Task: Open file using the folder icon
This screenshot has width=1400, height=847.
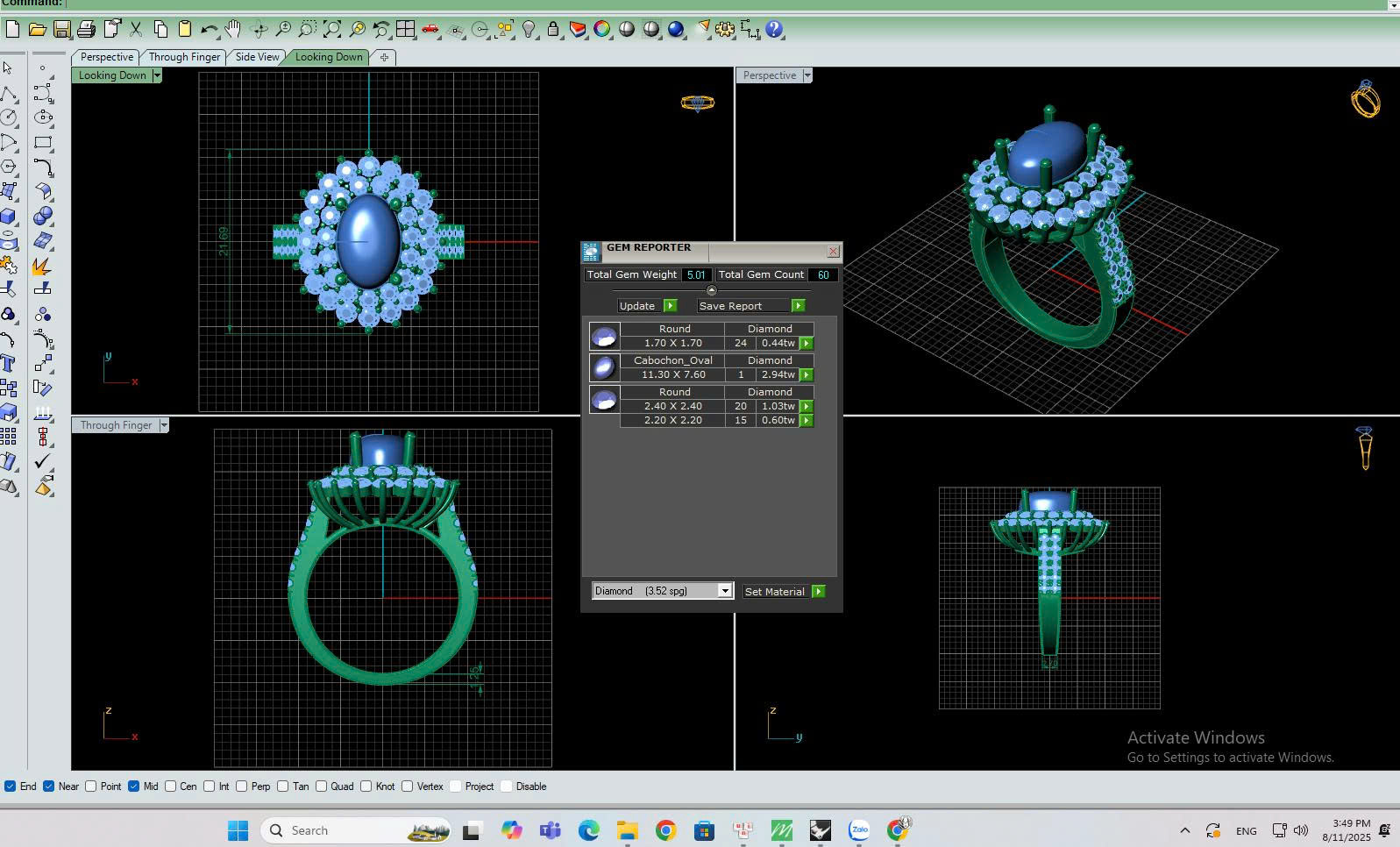Action: click(37, 30)
